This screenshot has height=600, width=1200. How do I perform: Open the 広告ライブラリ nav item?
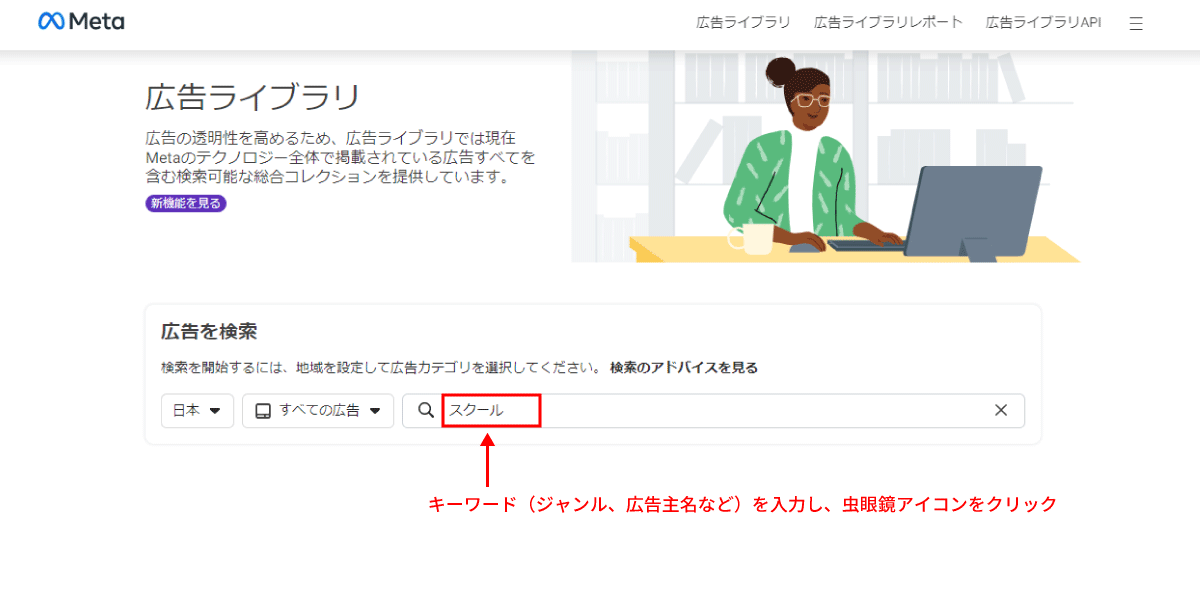[x=743, y=22]
